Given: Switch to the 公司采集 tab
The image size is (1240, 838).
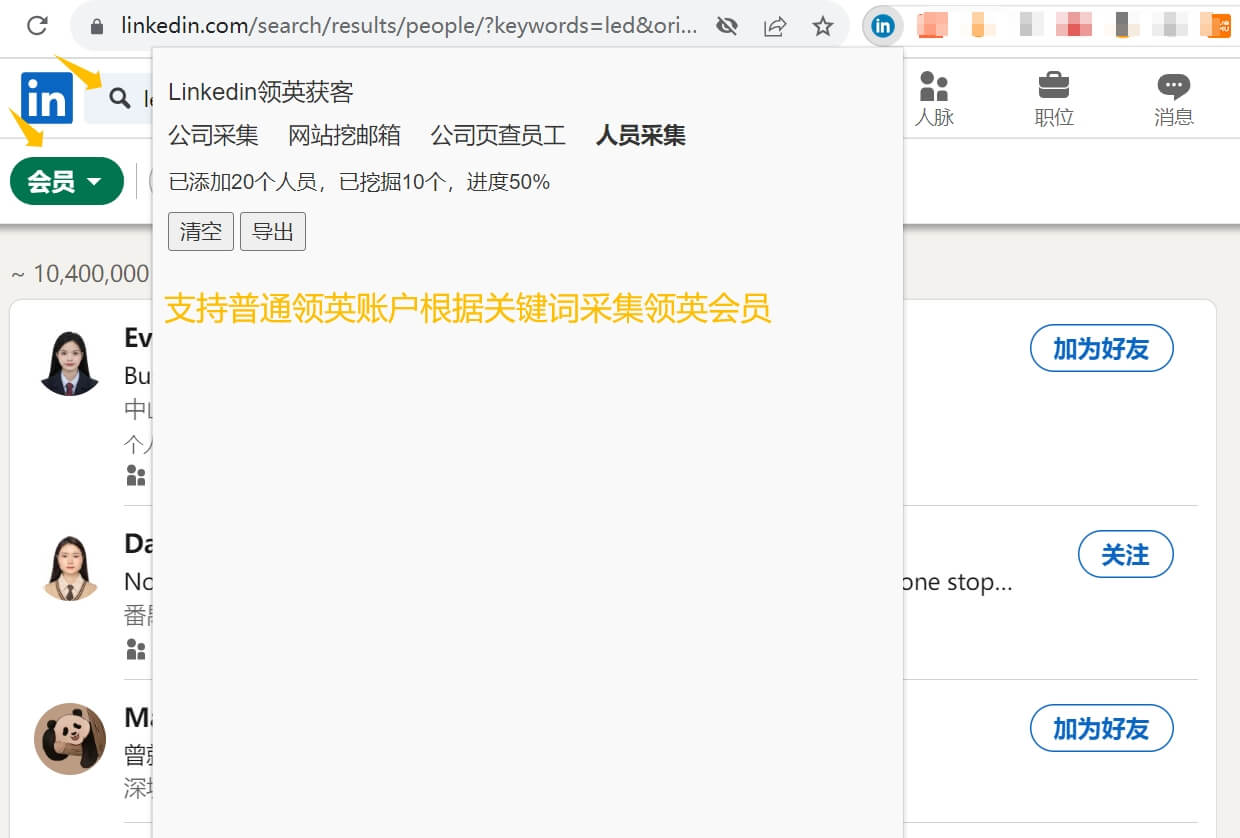Looking at the screenshot, I should 213,135.
